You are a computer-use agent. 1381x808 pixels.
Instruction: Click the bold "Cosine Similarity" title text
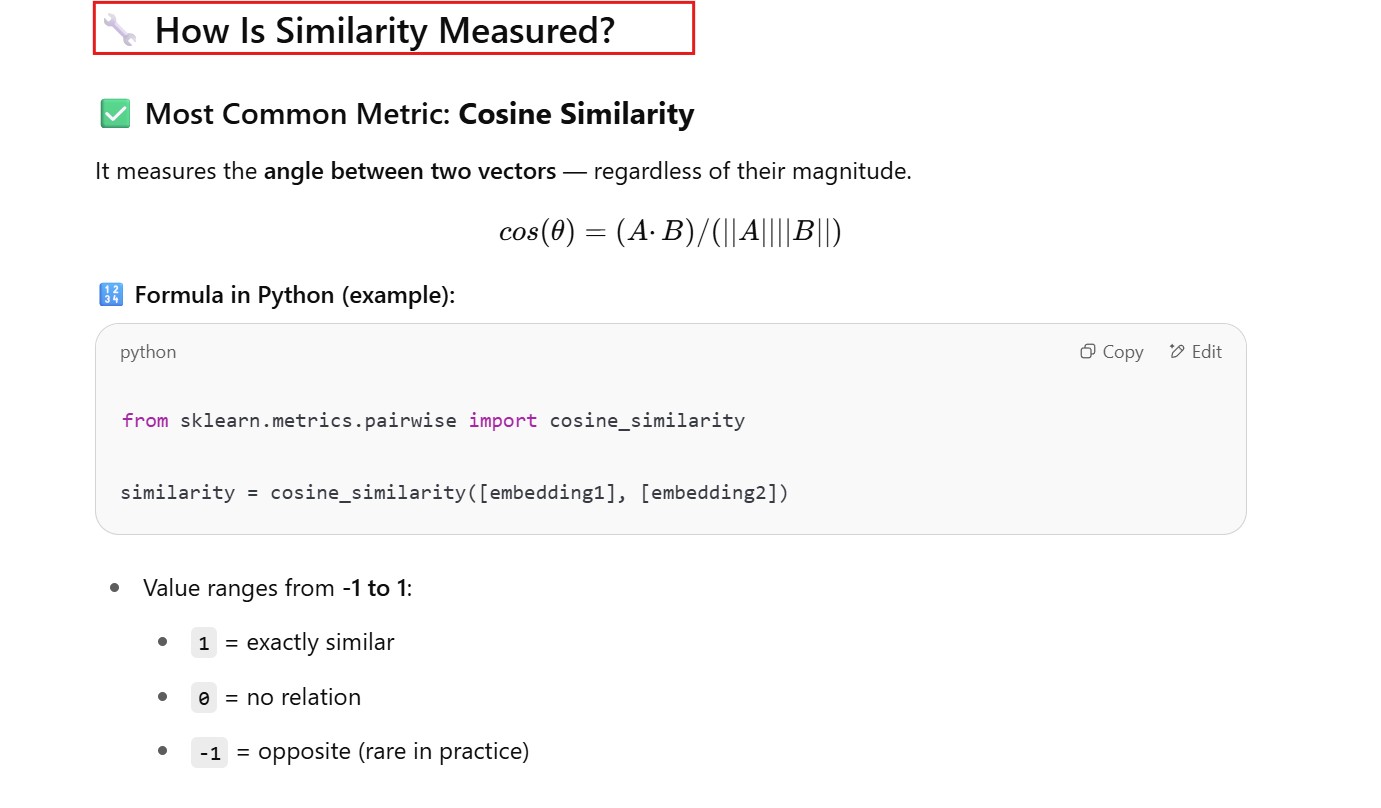(x=576, y=114)
